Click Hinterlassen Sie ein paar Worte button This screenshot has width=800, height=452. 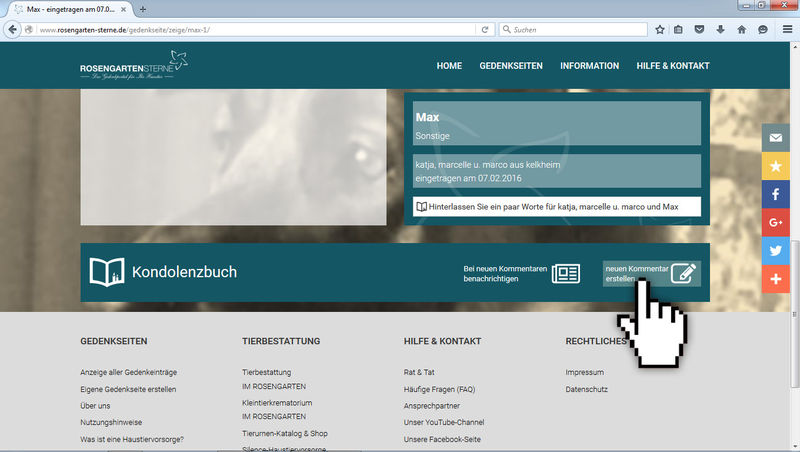(557, 207)
